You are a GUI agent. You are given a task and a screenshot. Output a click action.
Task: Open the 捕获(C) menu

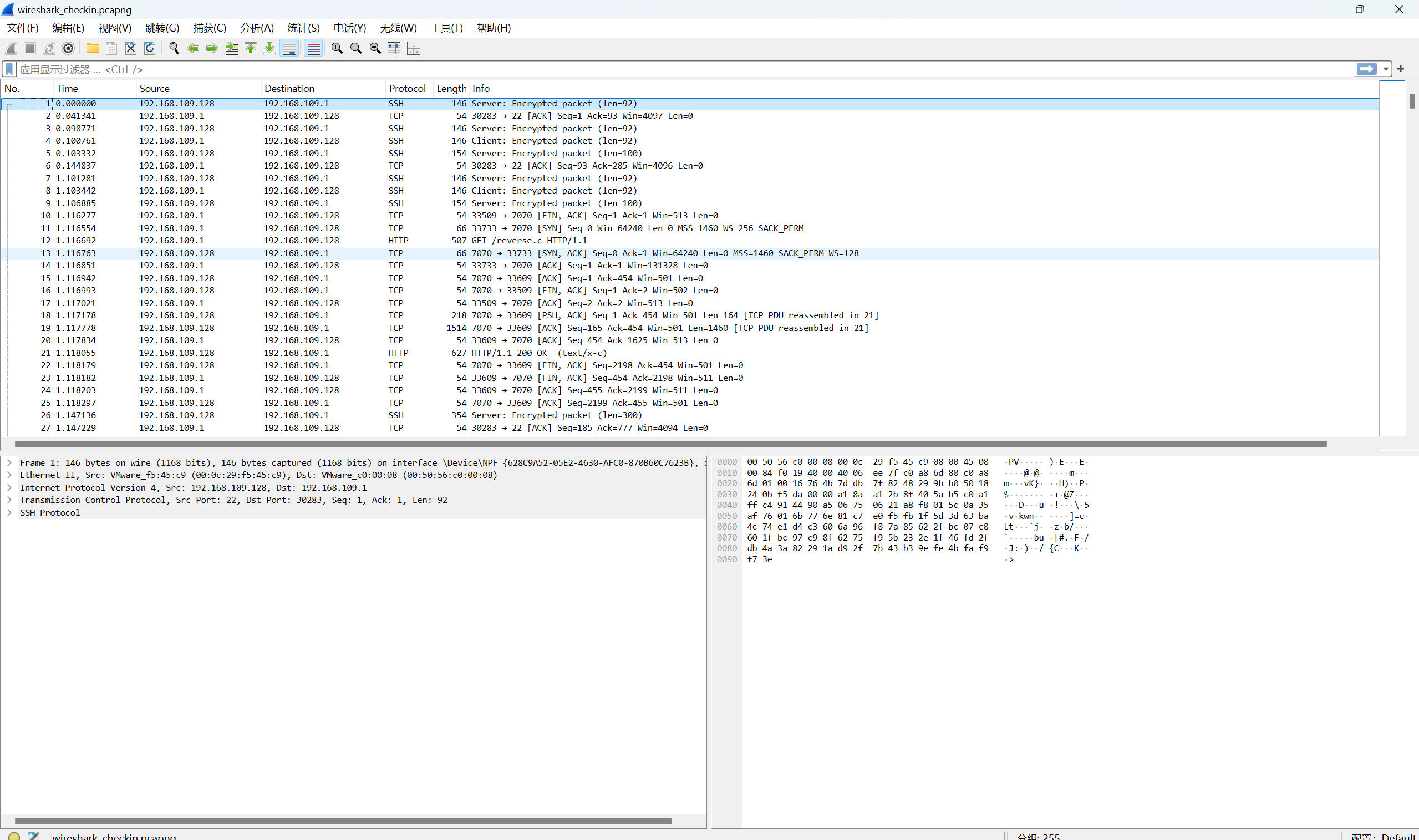(210, 28)
